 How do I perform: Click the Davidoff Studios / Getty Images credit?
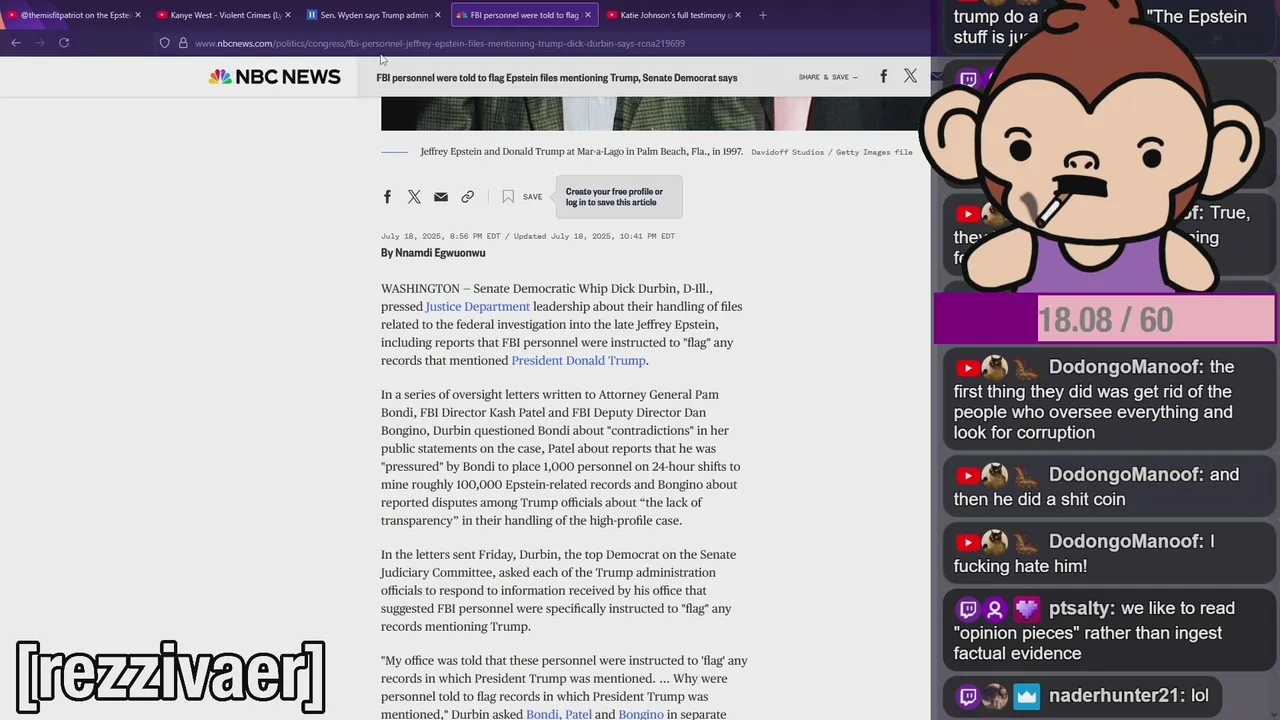point(832,152)
